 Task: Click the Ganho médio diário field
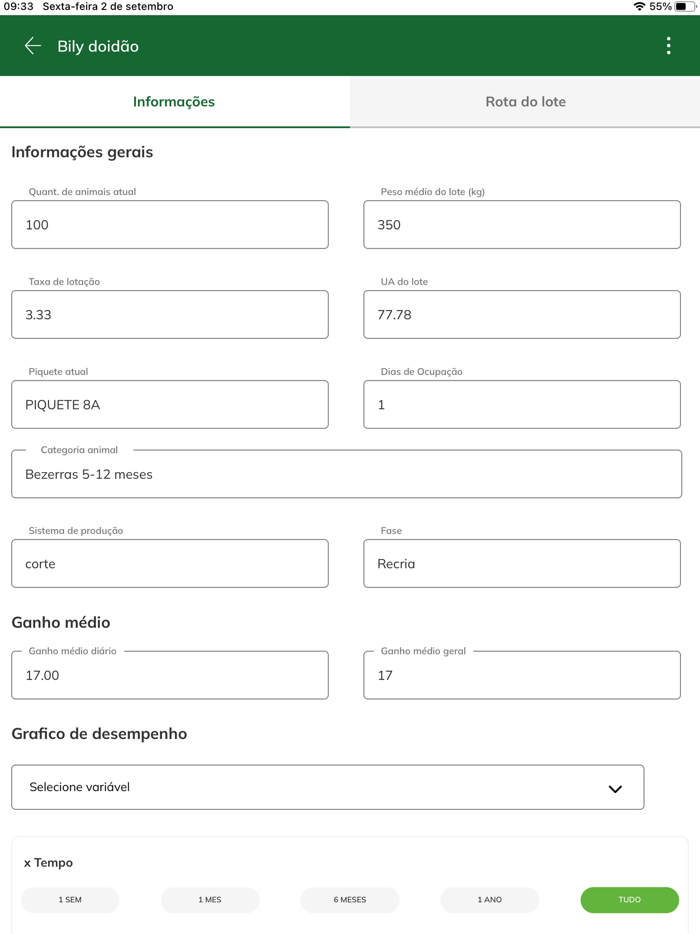tap(170, 675)
